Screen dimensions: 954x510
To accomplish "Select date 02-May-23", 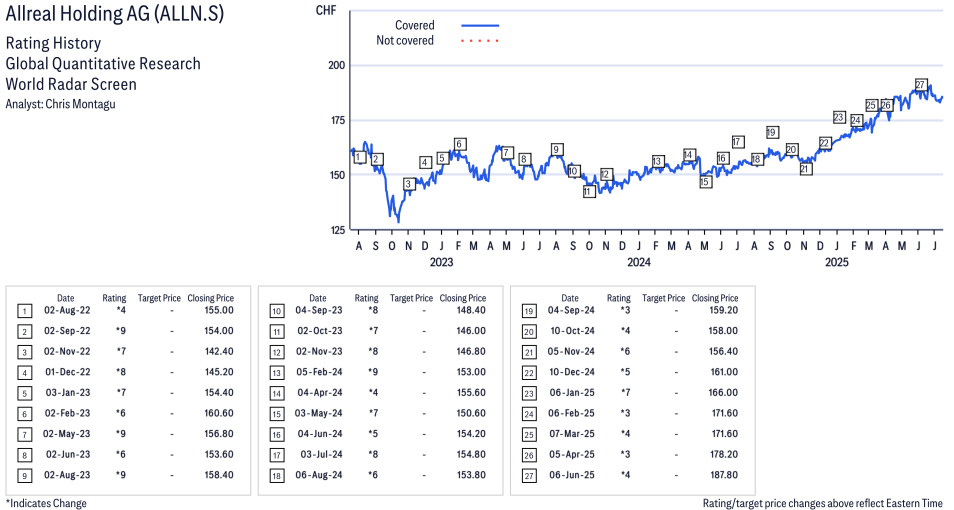I will pos(66,434).
